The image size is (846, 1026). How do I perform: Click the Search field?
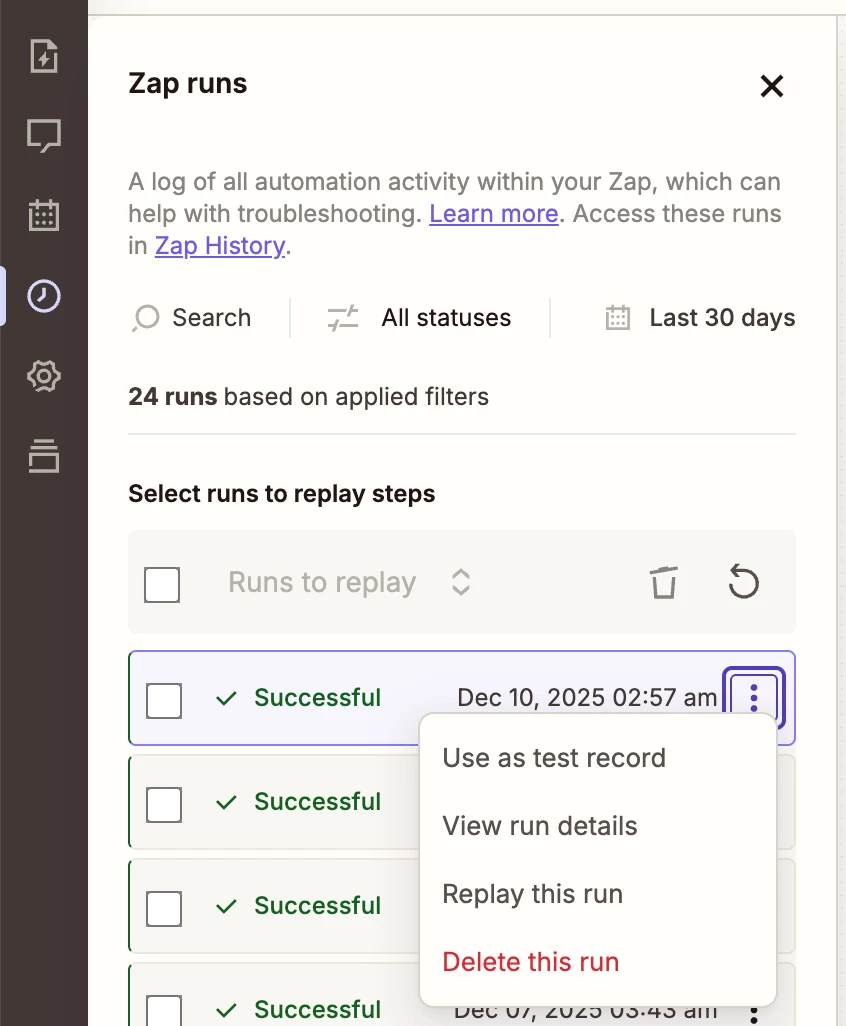pos(192,318)
